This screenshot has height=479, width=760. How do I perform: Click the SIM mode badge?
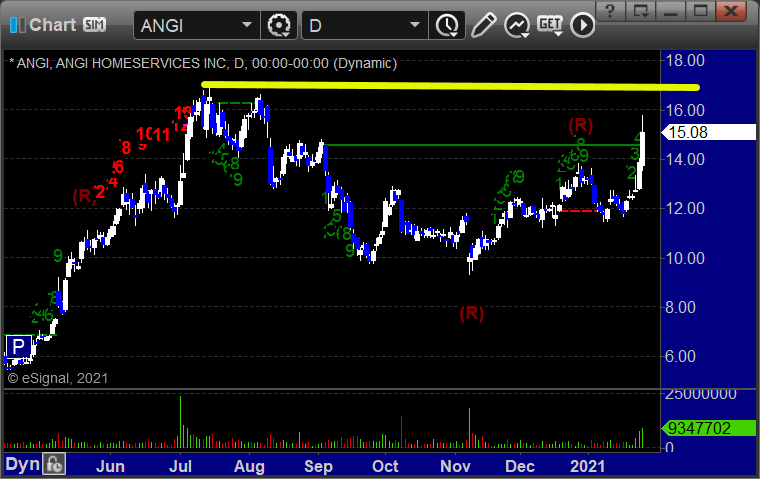(x=94, y=24)
